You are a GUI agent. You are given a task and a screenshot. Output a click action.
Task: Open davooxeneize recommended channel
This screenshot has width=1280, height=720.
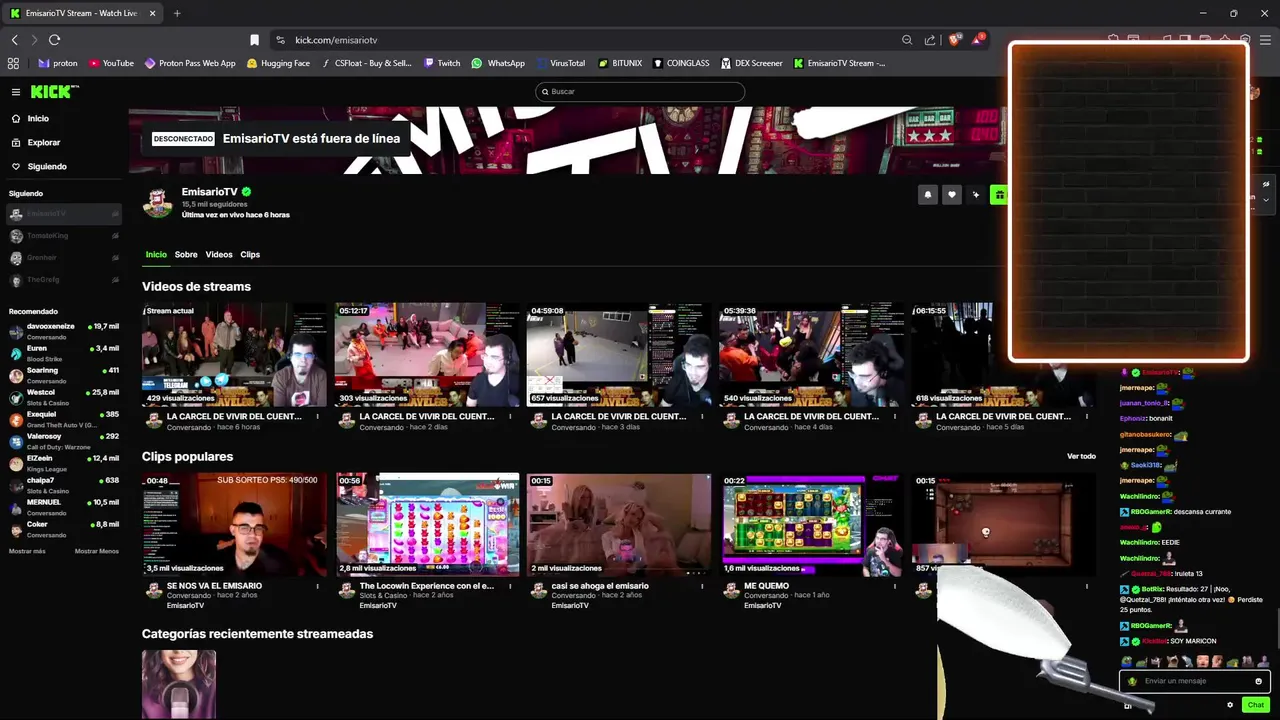pyautogui.click(x=64, y=331)
